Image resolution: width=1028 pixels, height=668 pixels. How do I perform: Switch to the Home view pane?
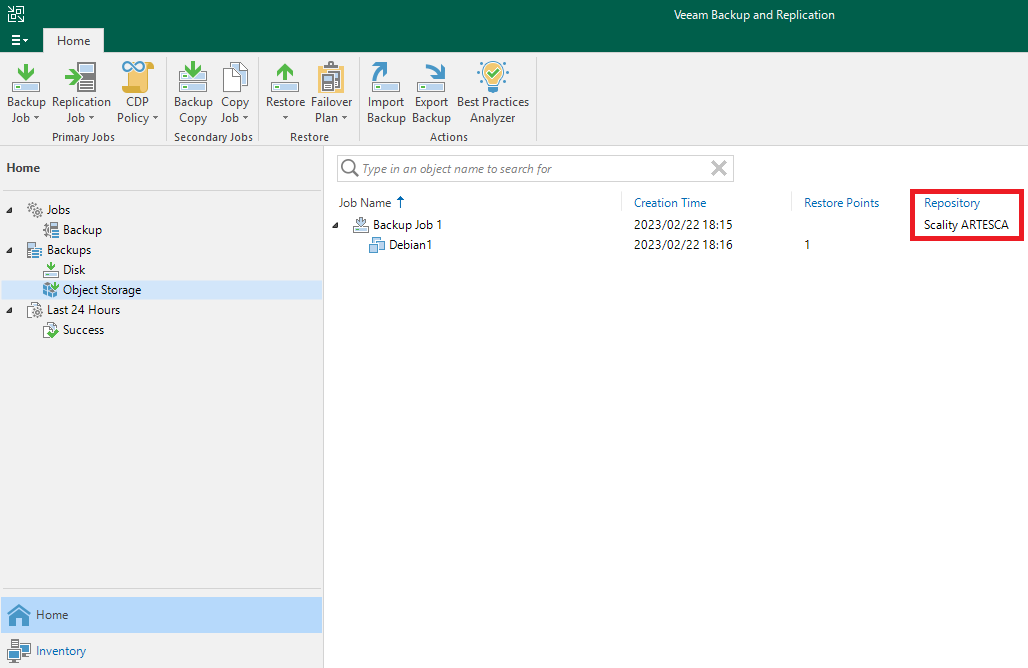click(161, 615)
